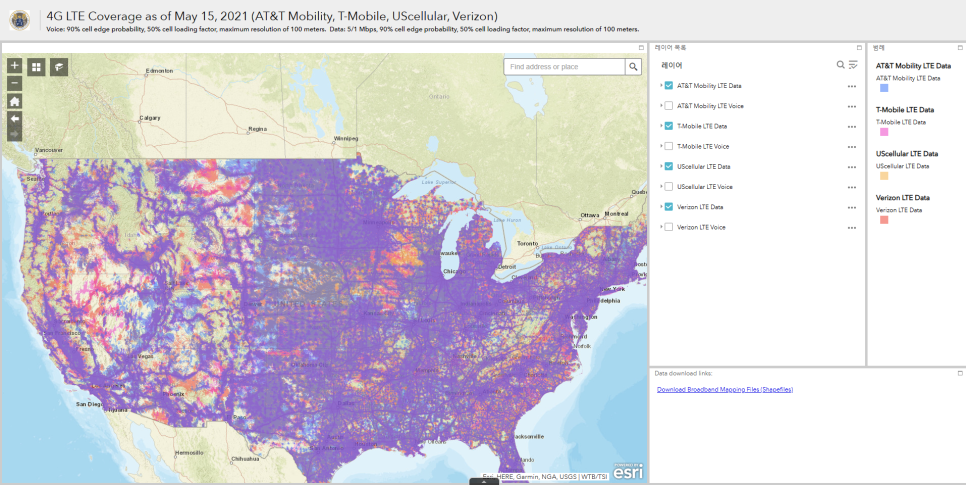Image resolution: width=966 pixels, height=485 pixels.
Task: Maximize the legend panel
Action: (x=960, y=47)
